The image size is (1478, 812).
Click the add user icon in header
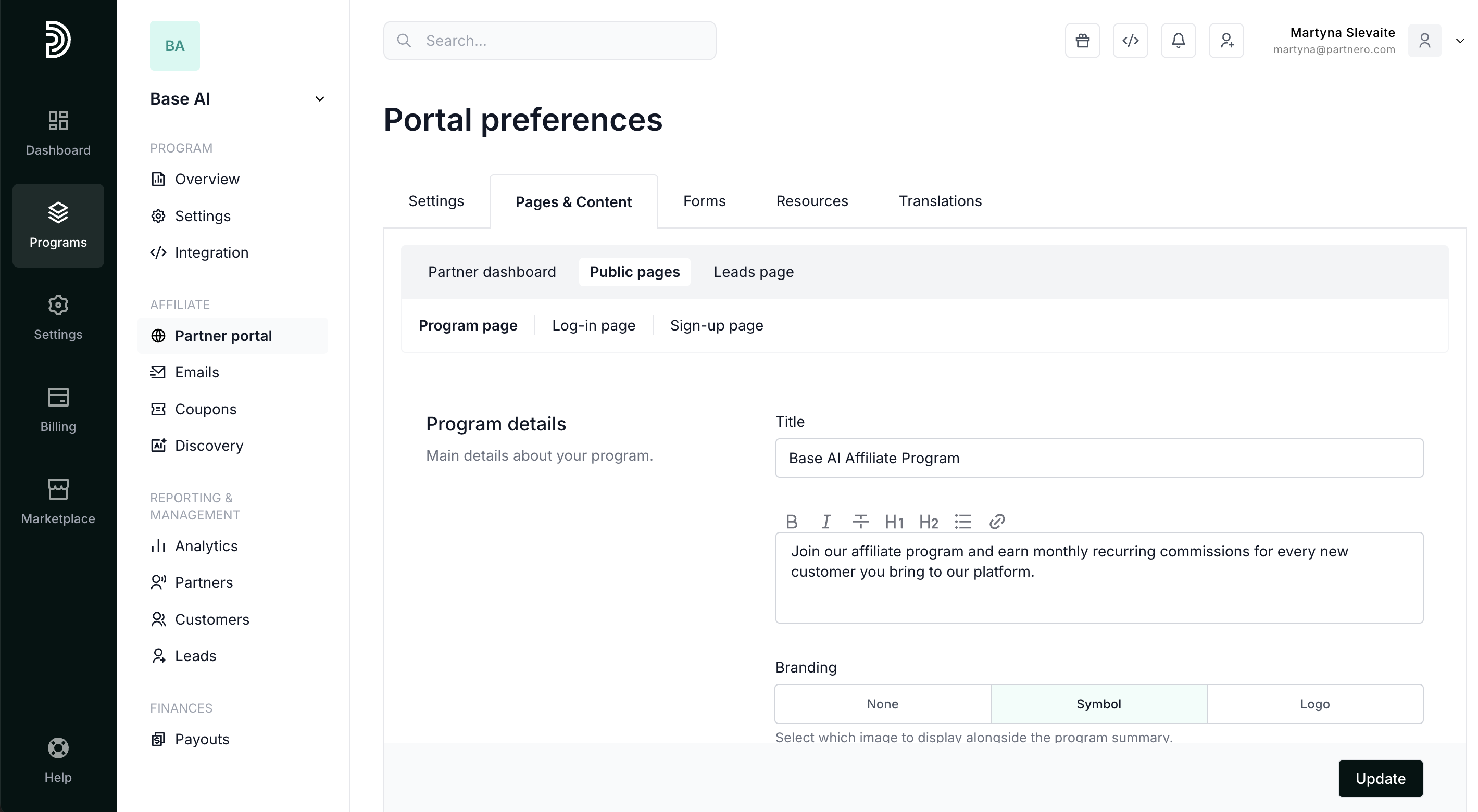coord(1226,41)
